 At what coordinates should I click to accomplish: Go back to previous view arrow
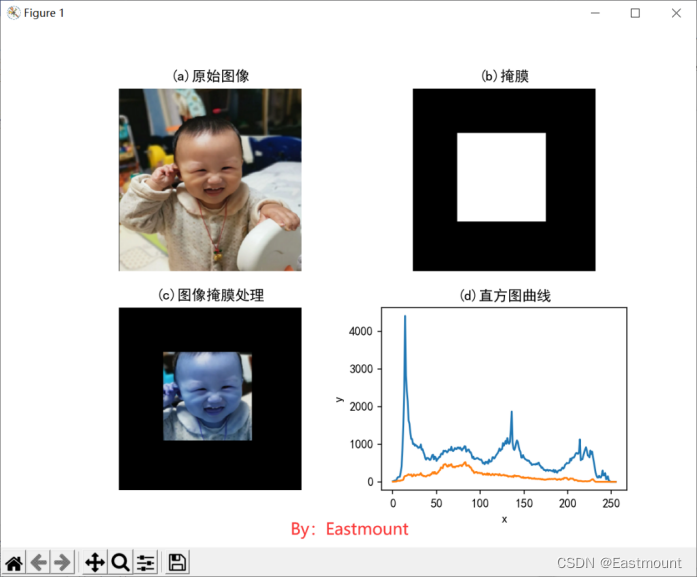pos(39,563)
